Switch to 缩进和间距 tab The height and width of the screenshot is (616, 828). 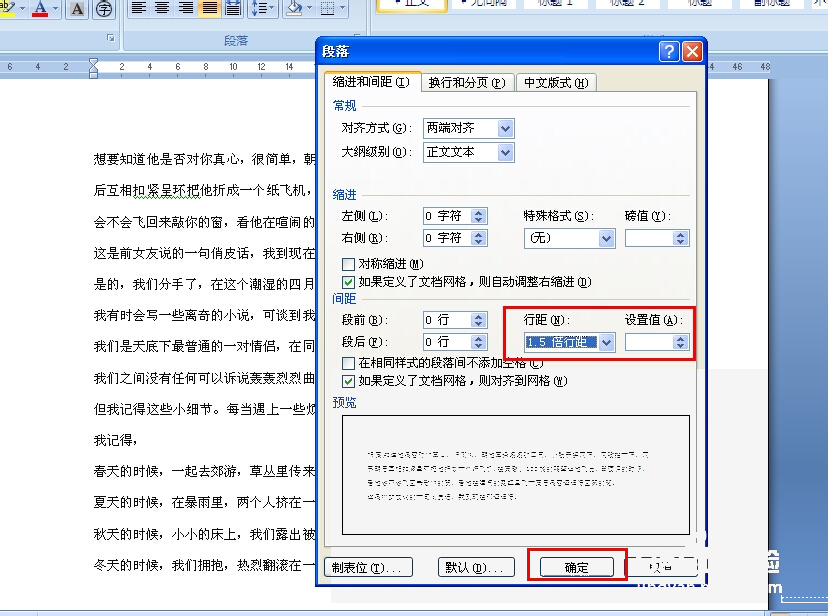(x=372, y=82)
